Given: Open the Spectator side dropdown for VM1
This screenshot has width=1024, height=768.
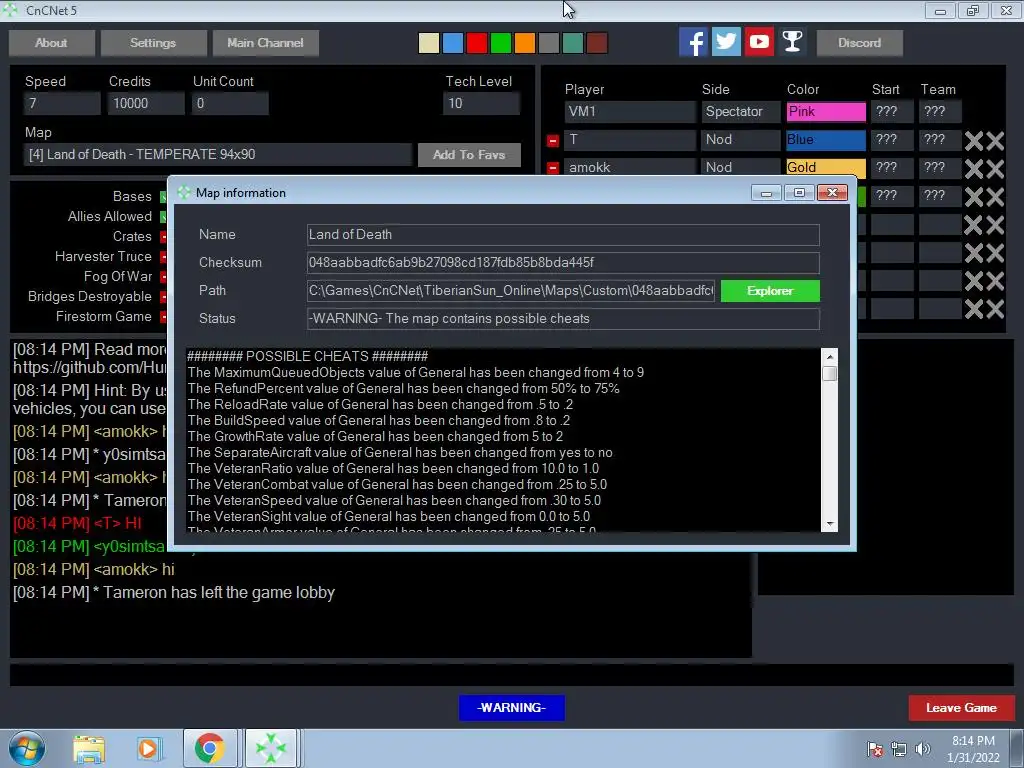Looking at the screenshot, I should 741,112.
